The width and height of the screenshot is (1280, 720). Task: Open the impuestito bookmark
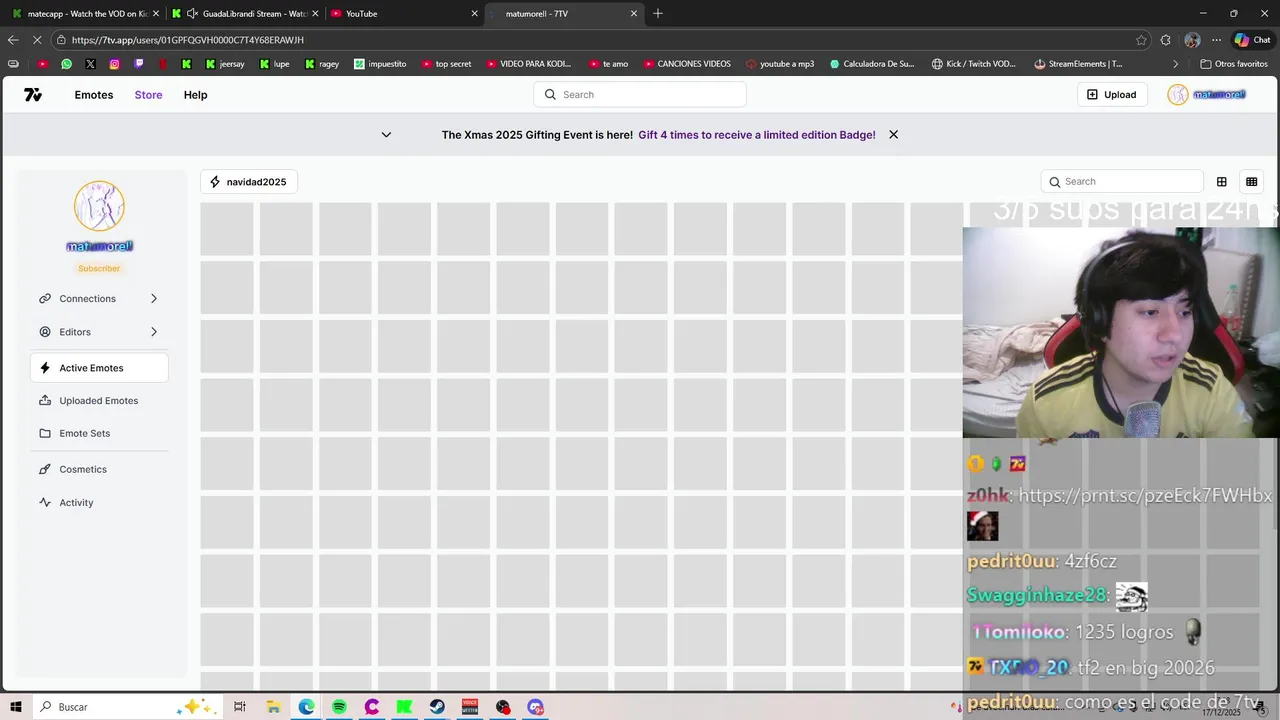tap(380, 64)
